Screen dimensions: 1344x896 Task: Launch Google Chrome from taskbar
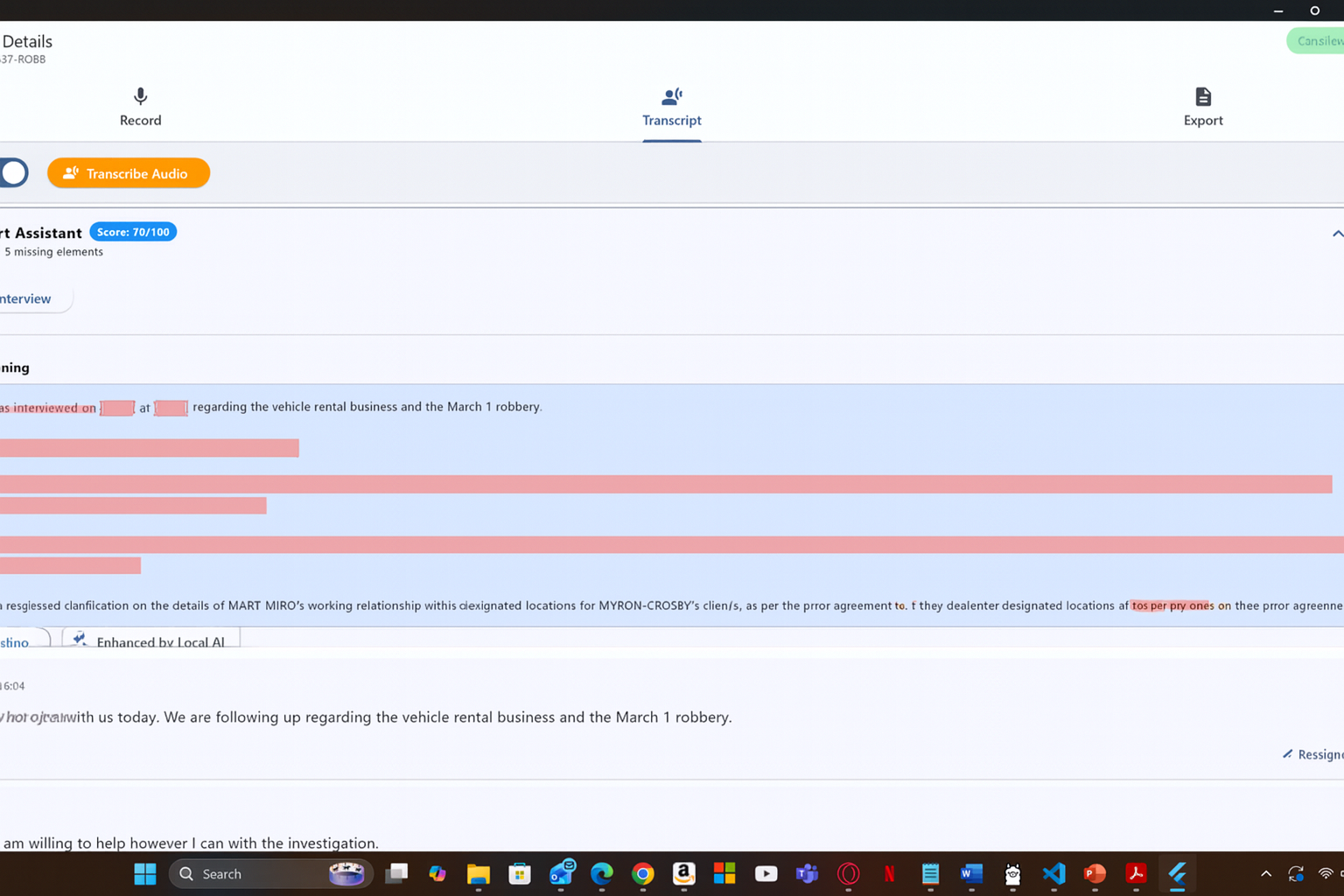click(643, 873)
